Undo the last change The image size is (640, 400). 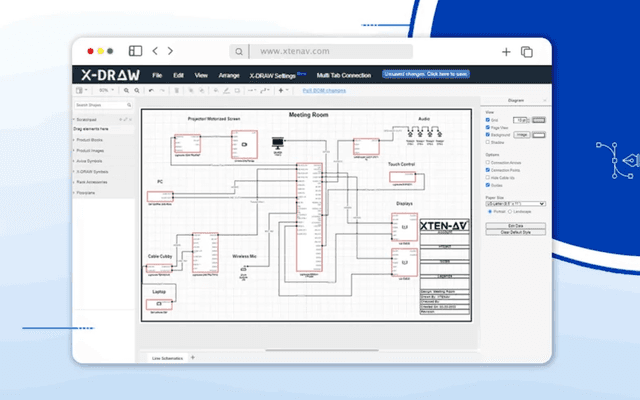[151, 90]
